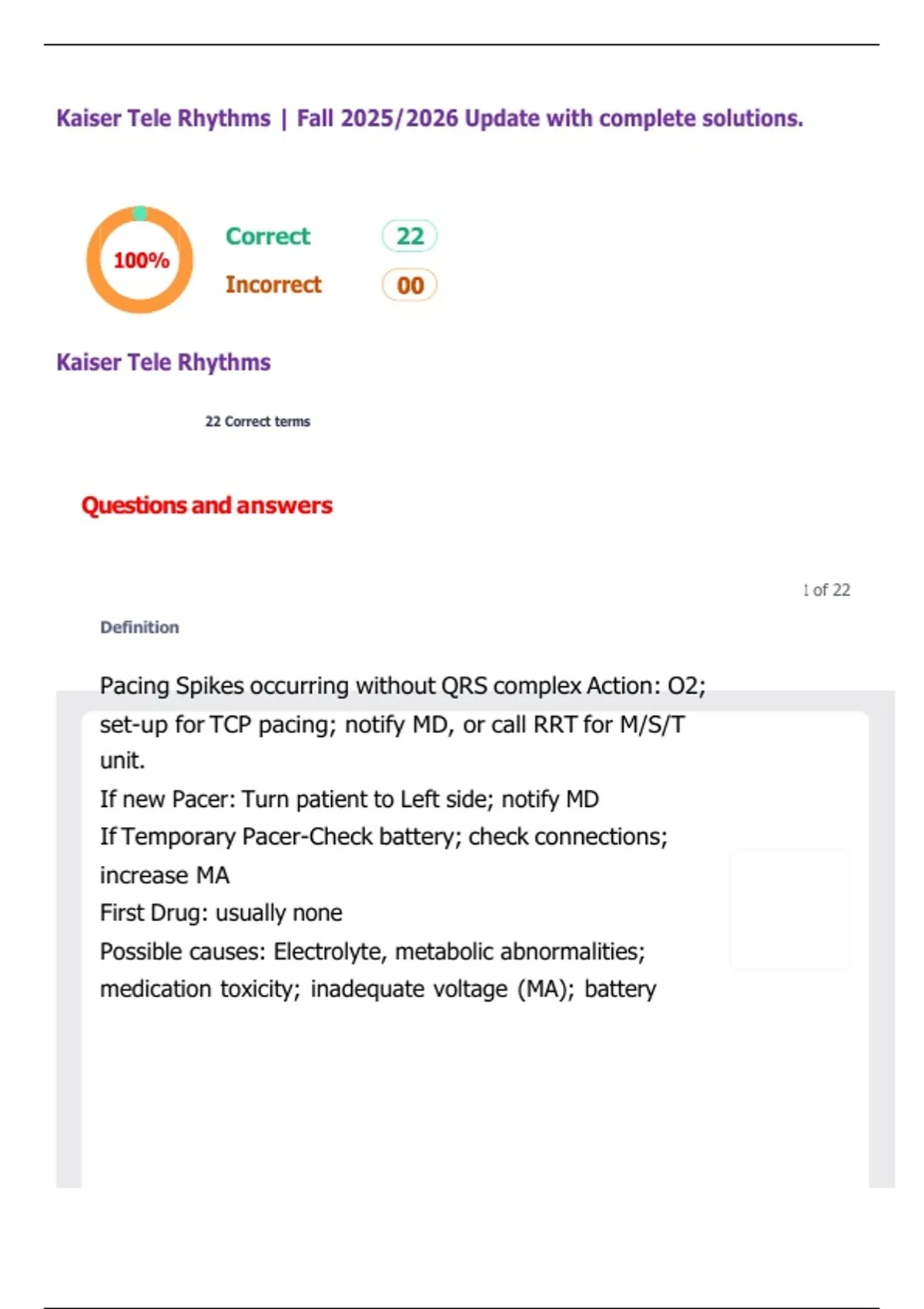Click the orange Incorrect count badge 00
Image resolution: width=924 pixels, height=1309 pixels.
410,286
